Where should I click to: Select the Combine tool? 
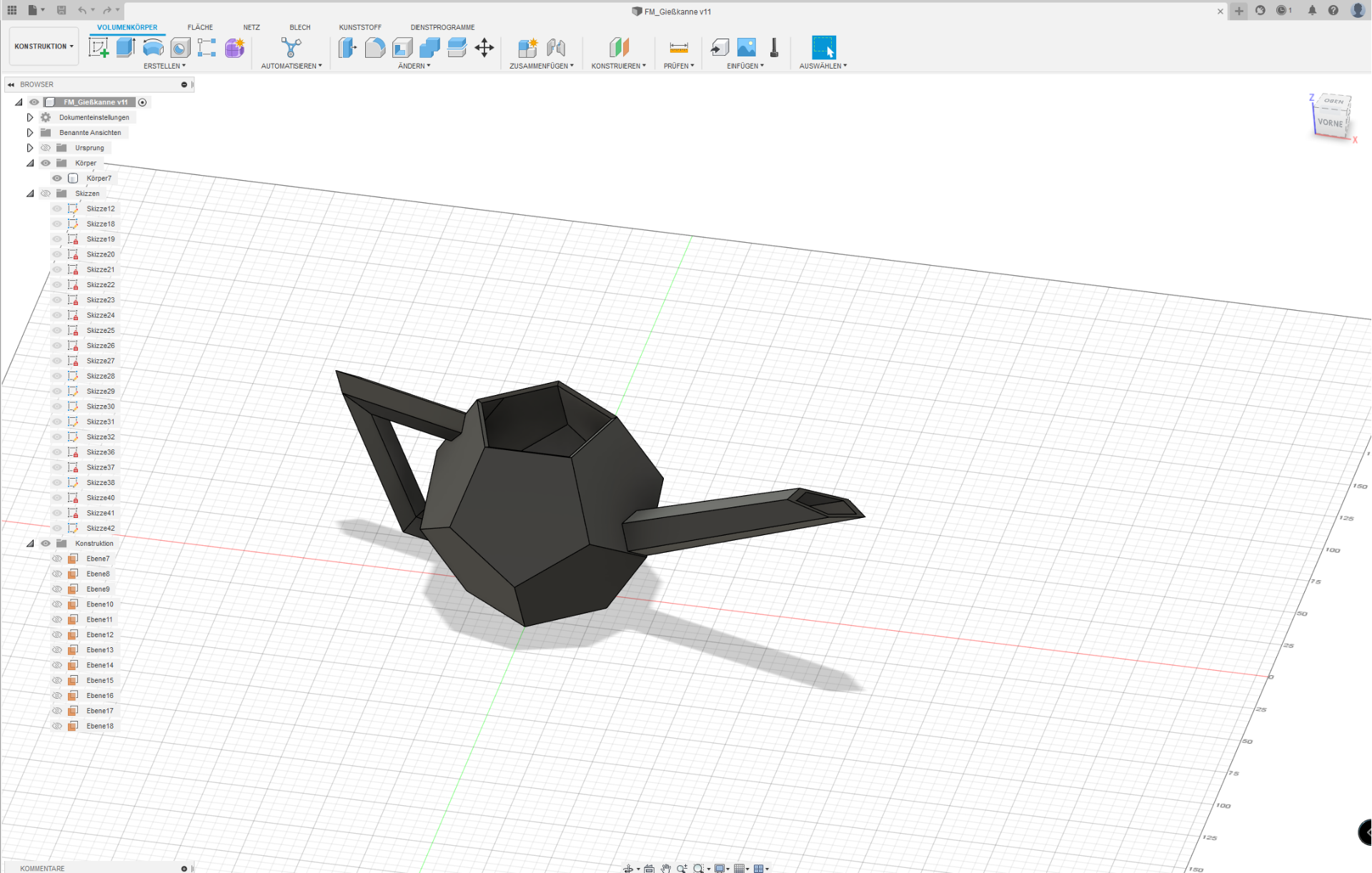click(x=429, y=48)
